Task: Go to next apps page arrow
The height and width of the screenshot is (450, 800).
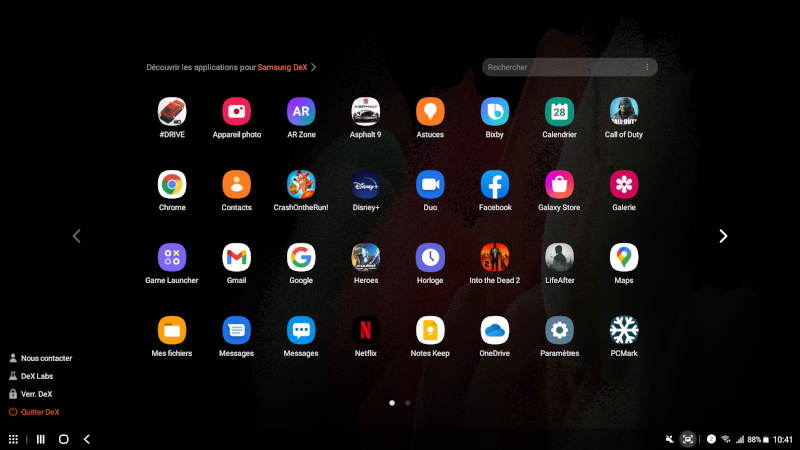Action: (x=723, y=236)
